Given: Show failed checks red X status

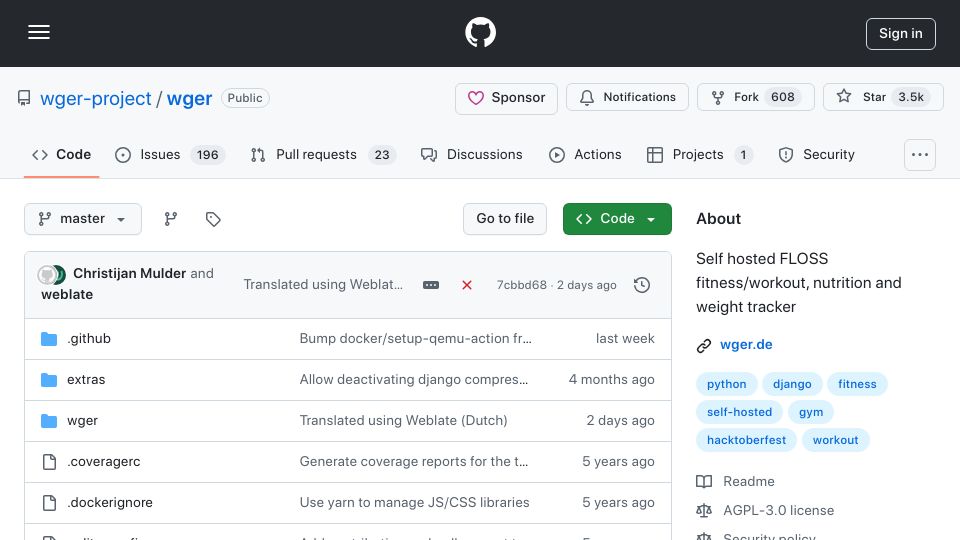Looking at the screenshot, I should [467, 285].
